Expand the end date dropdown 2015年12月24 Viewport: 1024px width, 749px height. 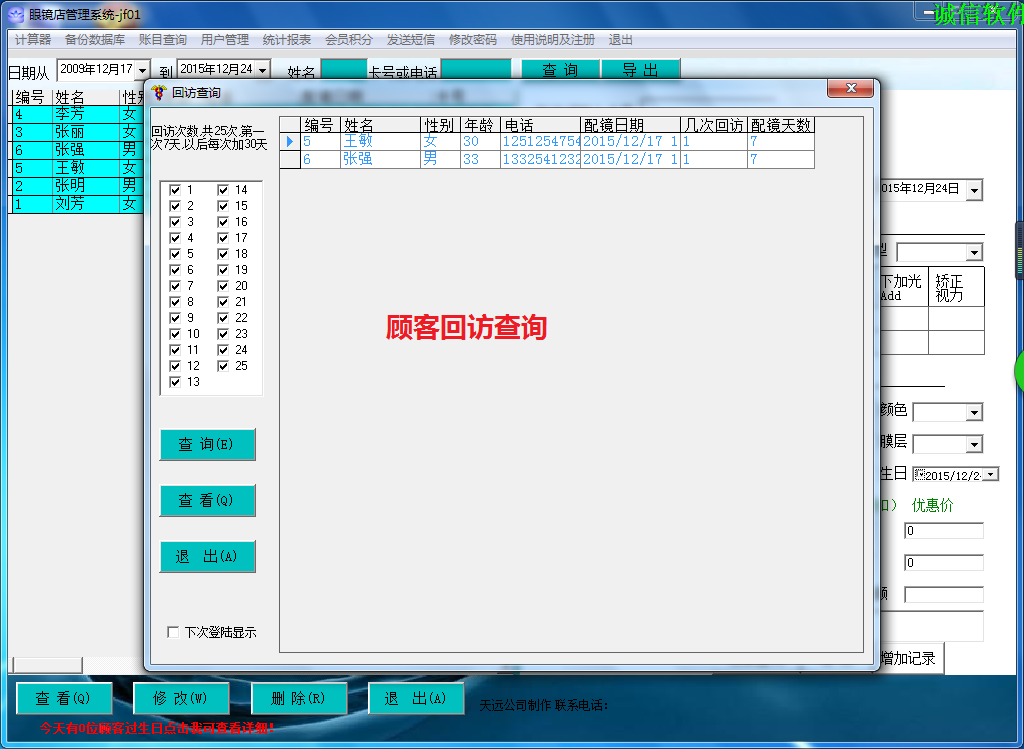click(x=262, y=70)
